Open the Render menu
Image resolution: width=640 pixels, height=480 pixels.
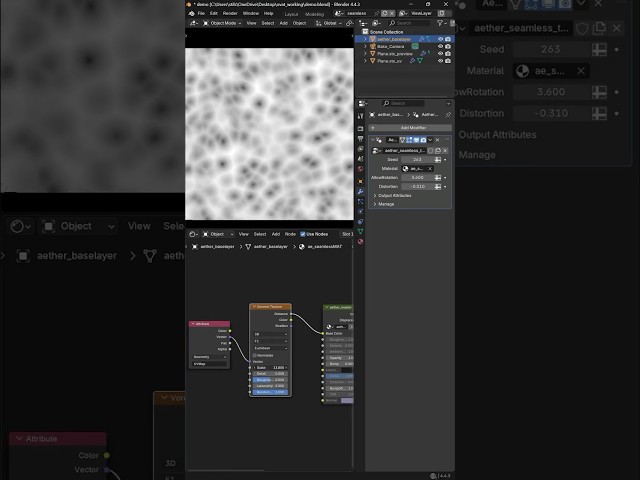(230, 13)
